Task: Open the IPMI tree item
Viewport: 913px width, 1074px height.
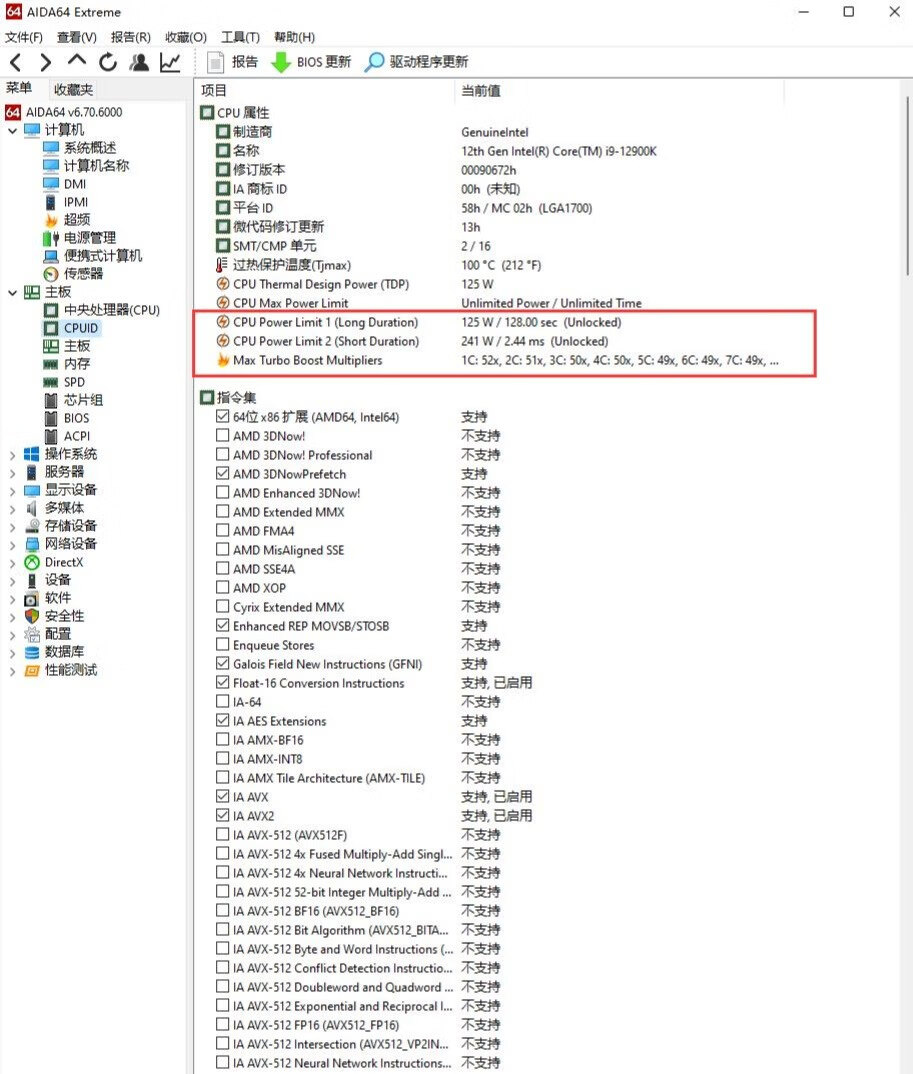Action: (x=76, y=201)
